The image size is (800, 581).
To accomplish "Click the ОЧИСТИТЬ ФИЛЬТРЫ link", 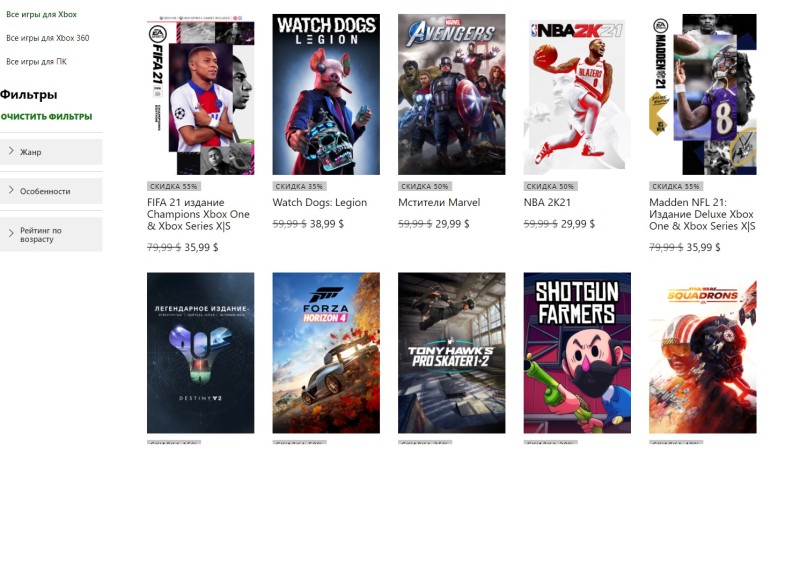I will tap(46, 116).
